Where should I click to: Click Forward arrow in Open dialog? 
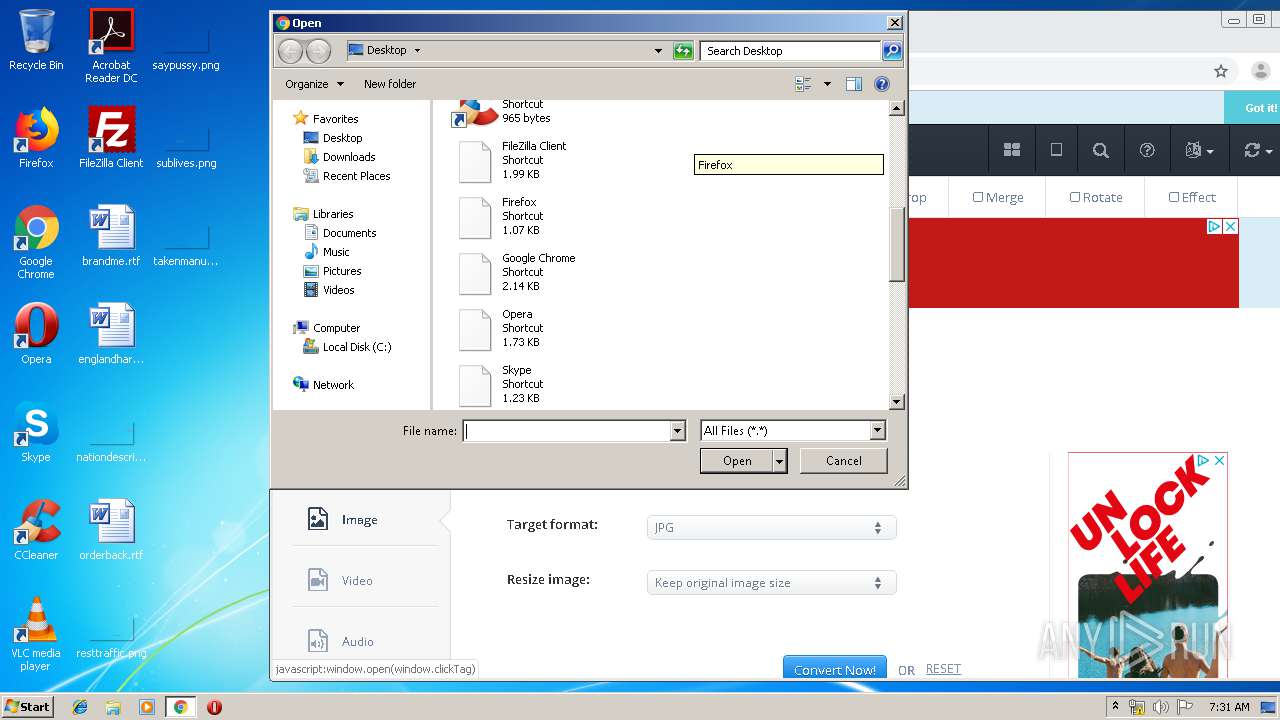click(x=318, y=51)
